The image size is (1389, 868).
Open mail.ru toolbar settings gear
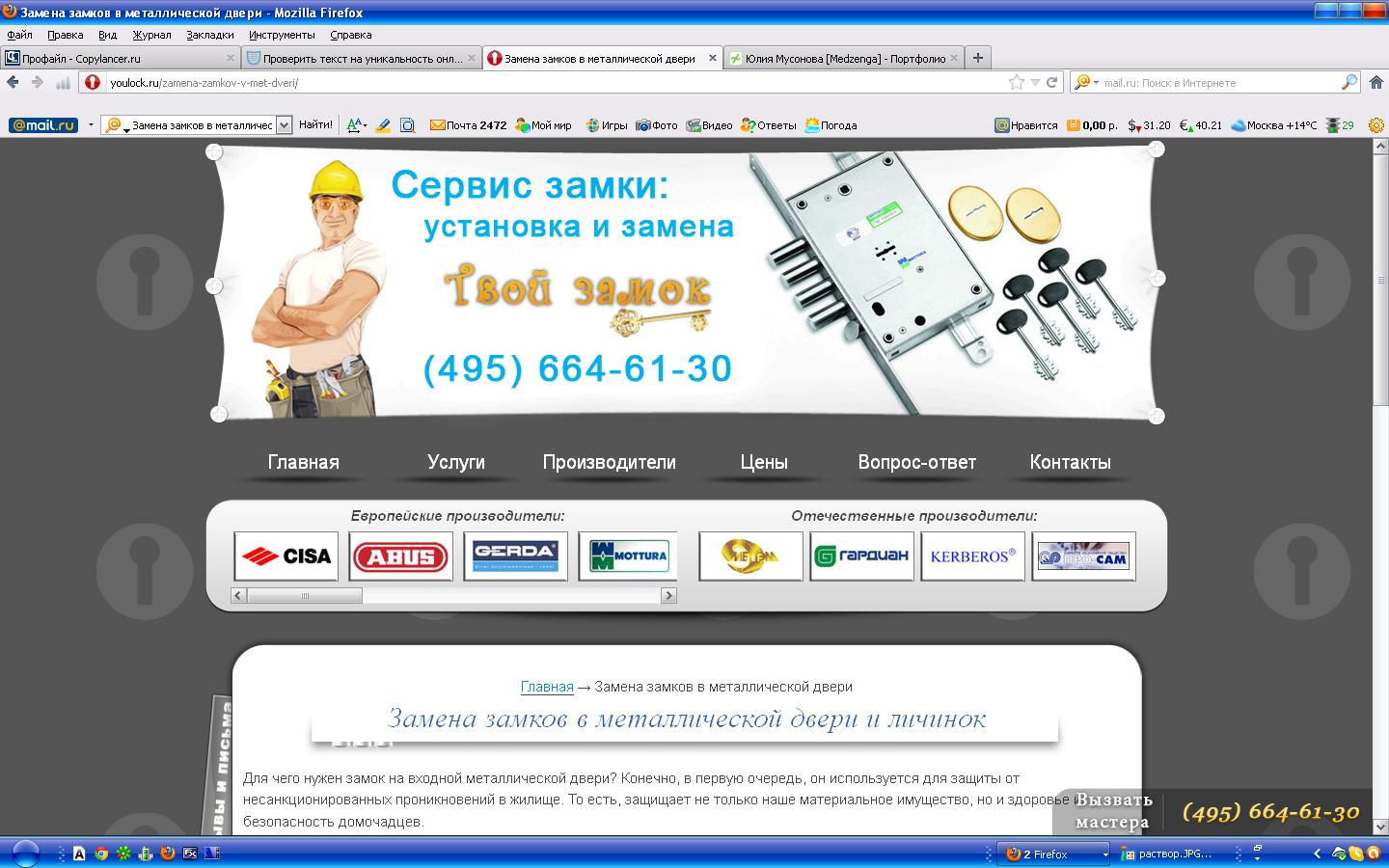[1376, 125]
